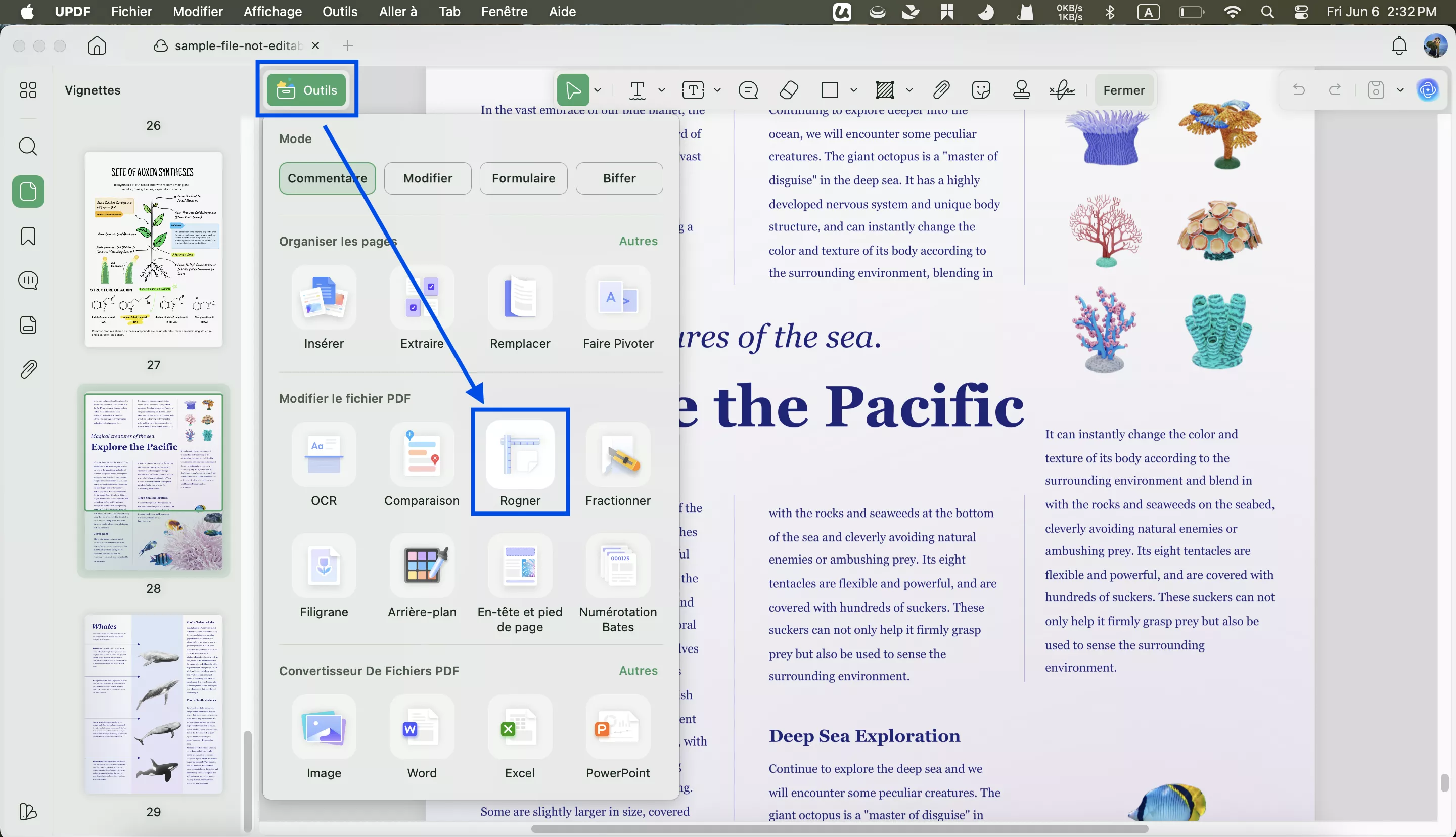Open the comments list sidebar icon
The image size is (1456, 837).
tap(28, 281)
